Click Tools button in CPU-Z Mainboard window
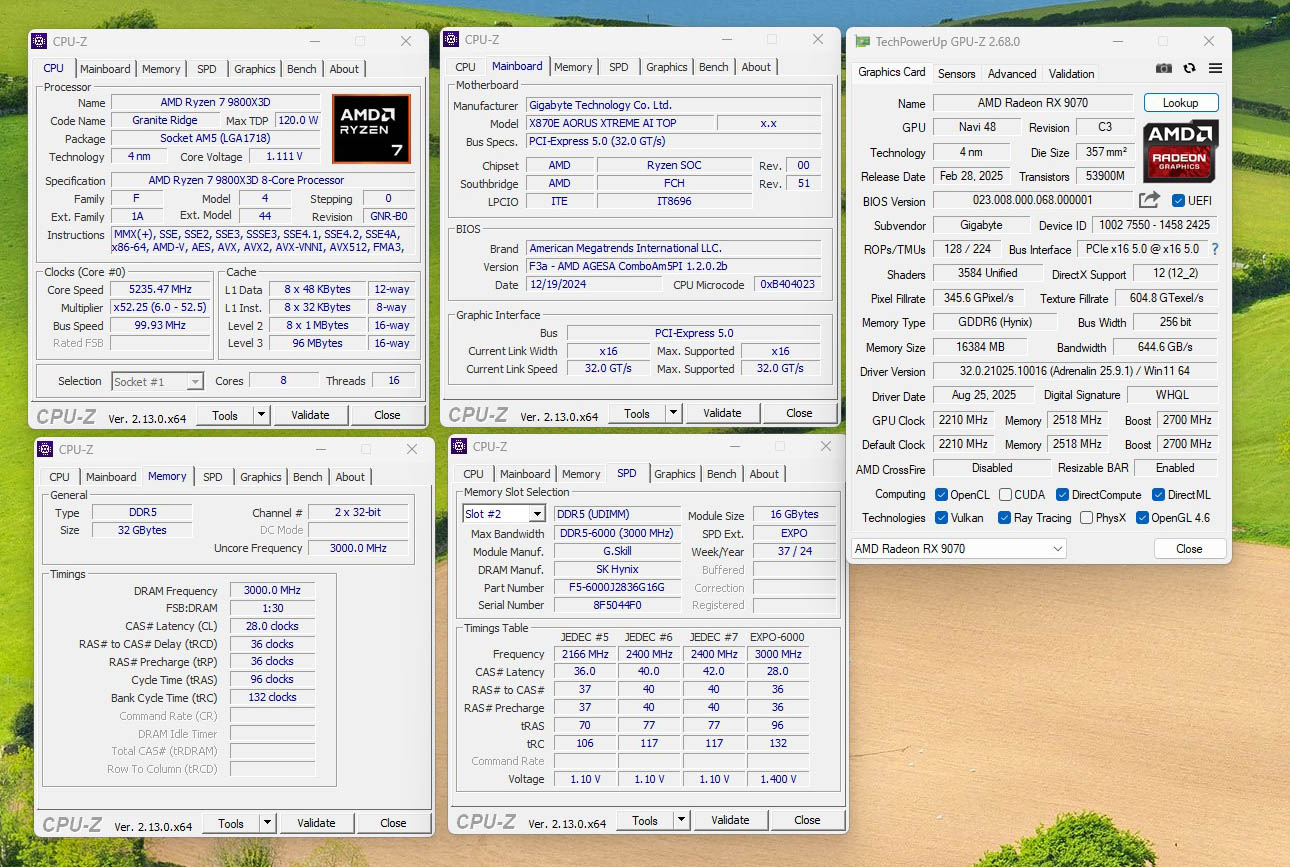The height and width of the screenshot is (867, 1290). point(637,413)
